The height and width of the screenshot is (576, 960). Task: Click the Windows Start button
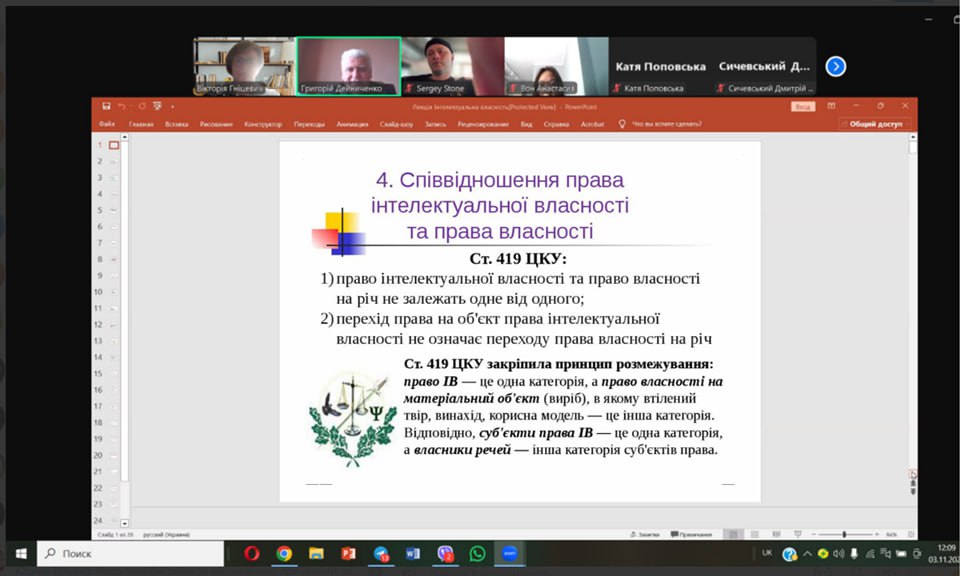point(19,553)
